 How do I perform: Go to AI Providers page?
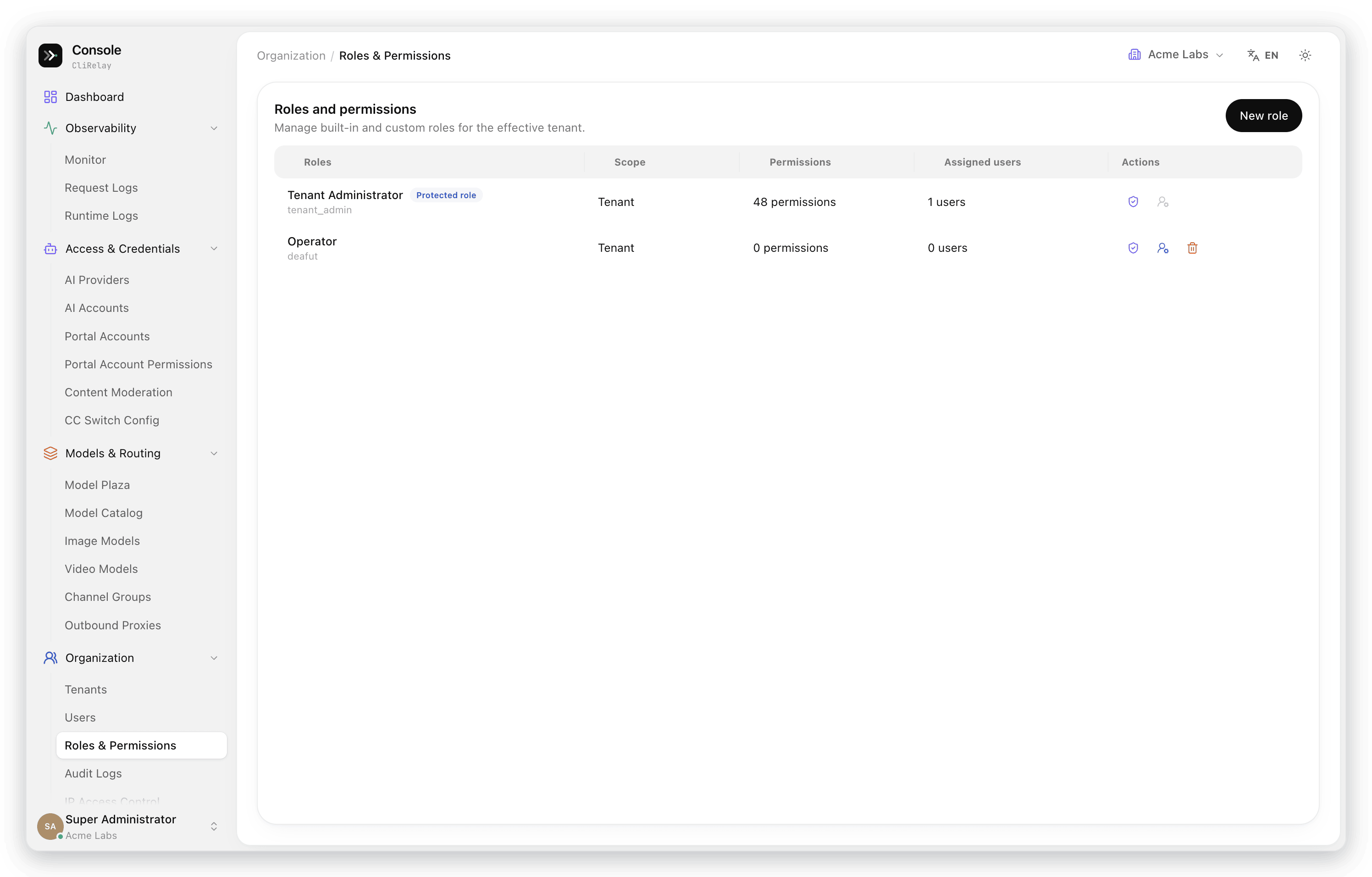click(97, 280)
